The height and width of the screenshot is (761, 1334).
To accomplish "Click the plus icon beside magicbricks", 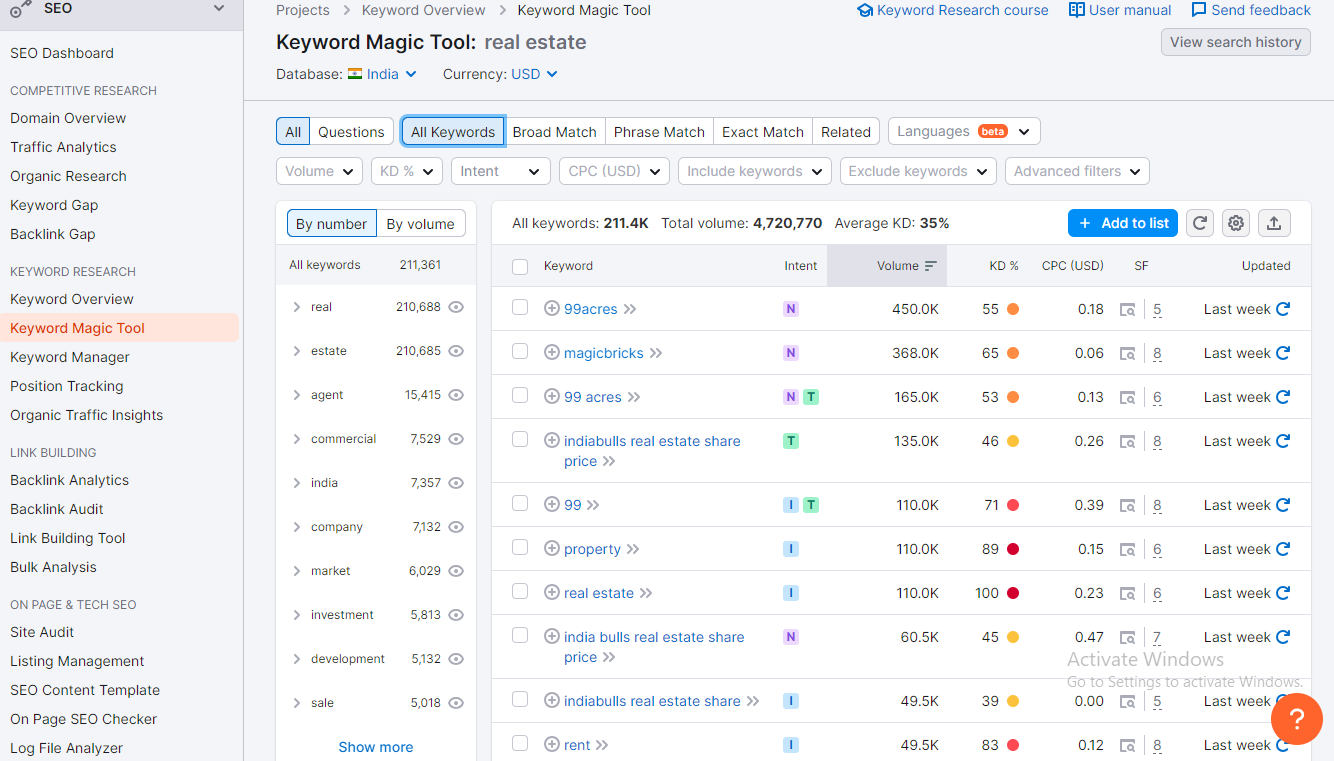I will click(552, 353).
